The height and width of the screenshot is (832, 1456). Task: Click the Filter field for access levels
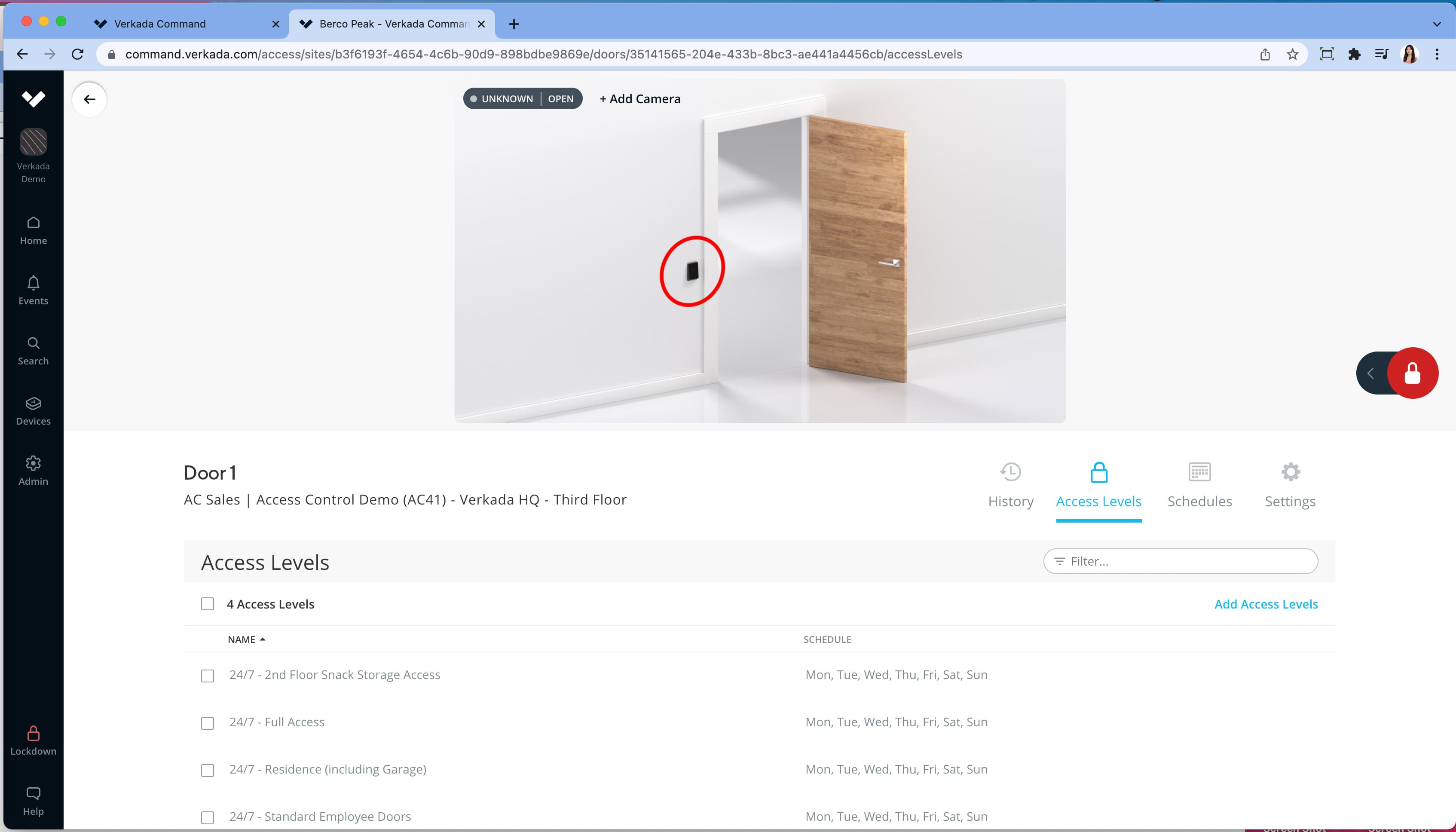(x=1181, y=561)
